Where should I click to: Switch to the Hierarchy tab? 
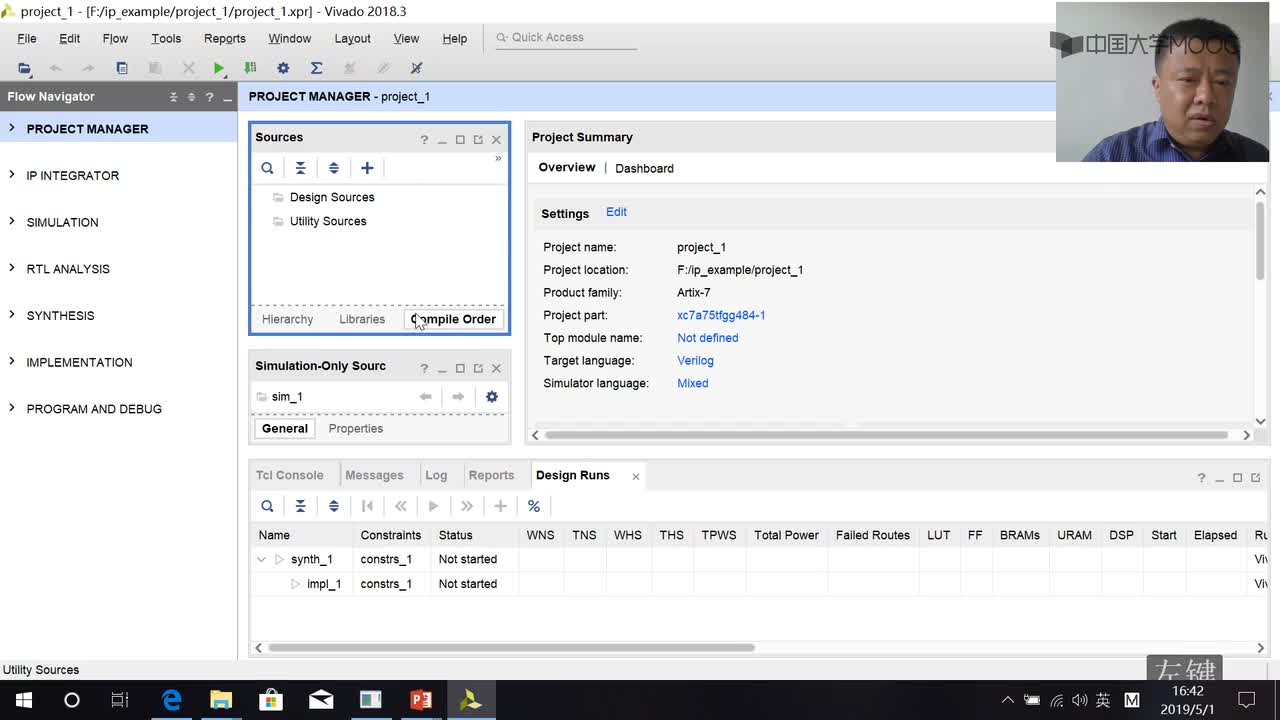(x=287, y=319)
